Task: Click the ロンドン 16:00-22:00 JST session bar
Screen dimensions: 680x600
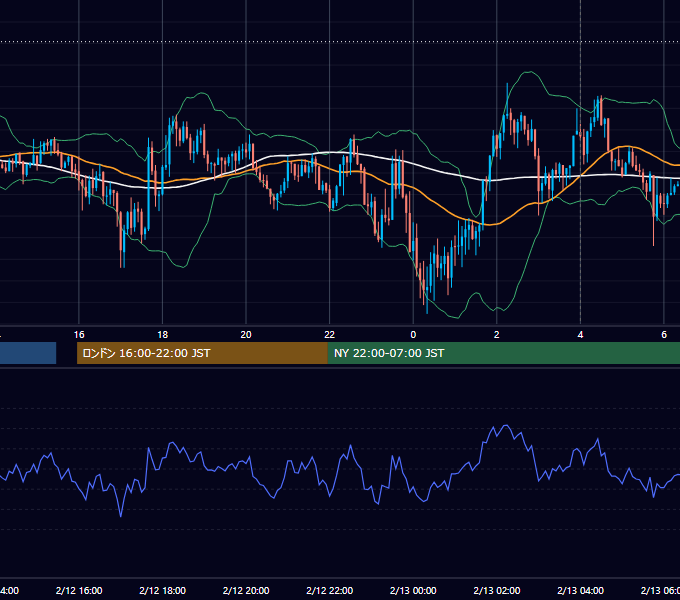Action: point(202,353)
